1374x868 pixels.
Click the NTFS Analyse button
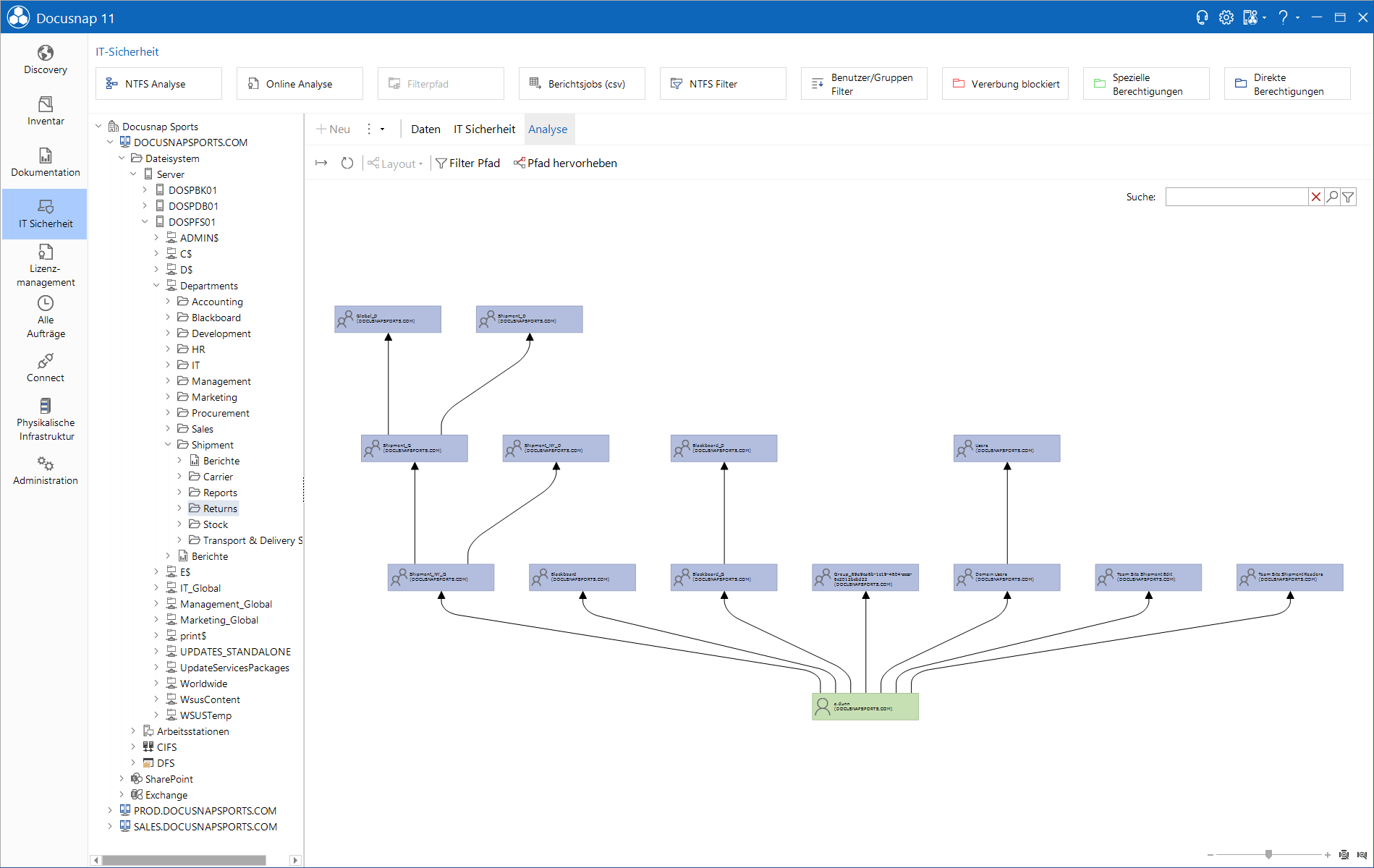pos(158,84)
